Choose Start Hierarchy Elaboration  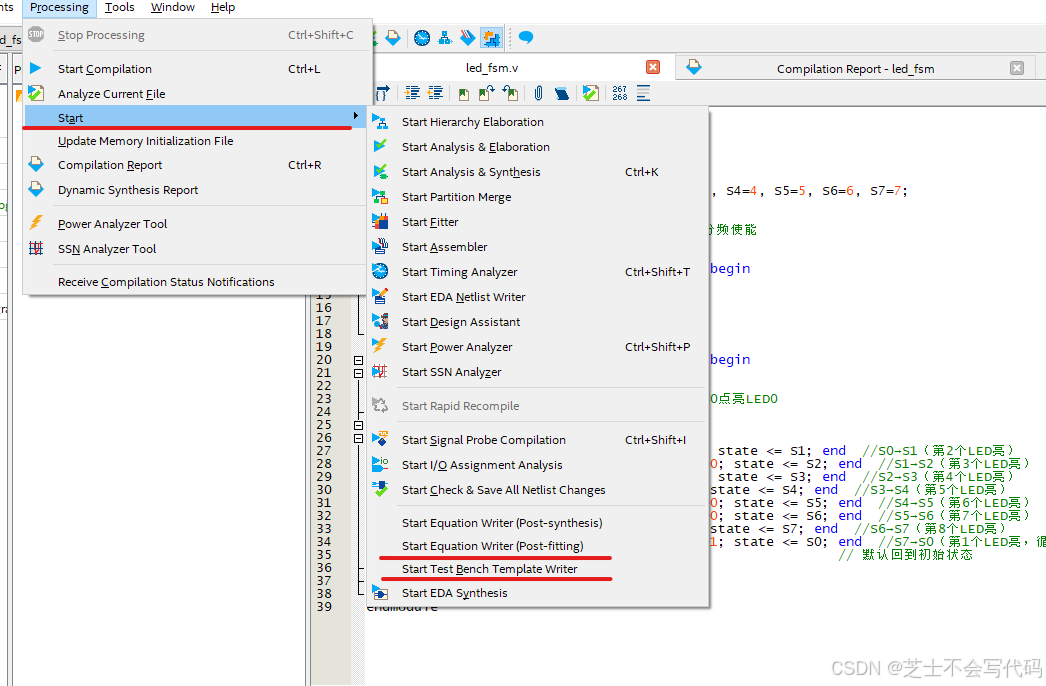pos(538,121)
